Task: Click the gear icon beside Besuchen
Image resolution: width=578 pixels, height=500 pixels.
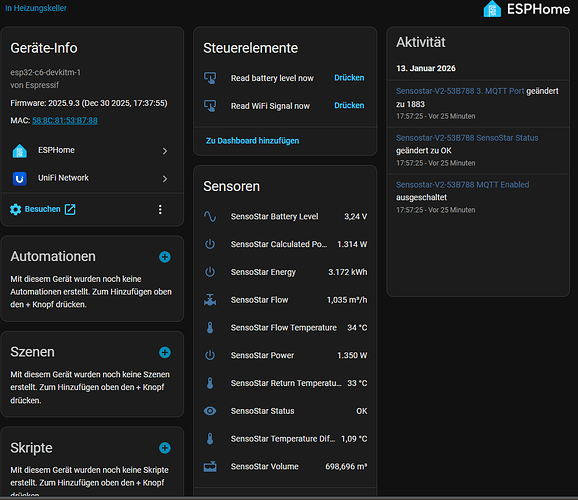Action: point(15,209)
